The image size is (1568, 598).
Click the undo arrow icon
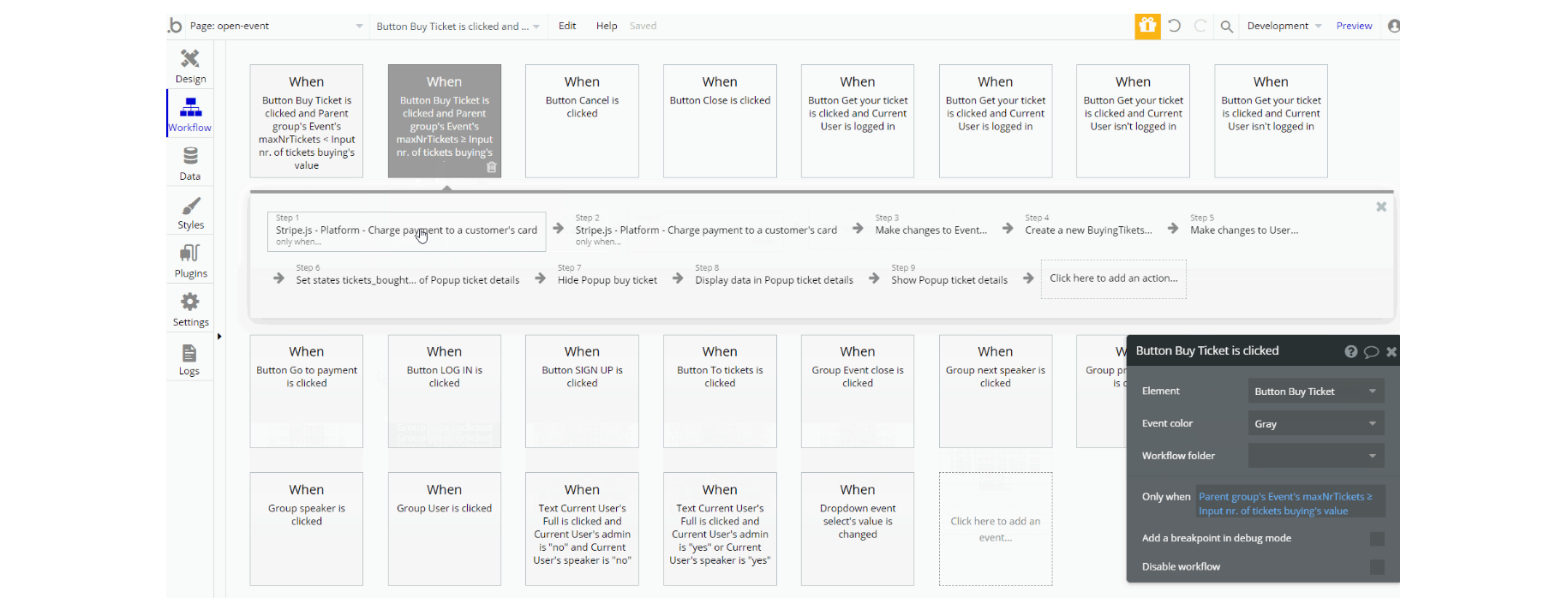1175,26
